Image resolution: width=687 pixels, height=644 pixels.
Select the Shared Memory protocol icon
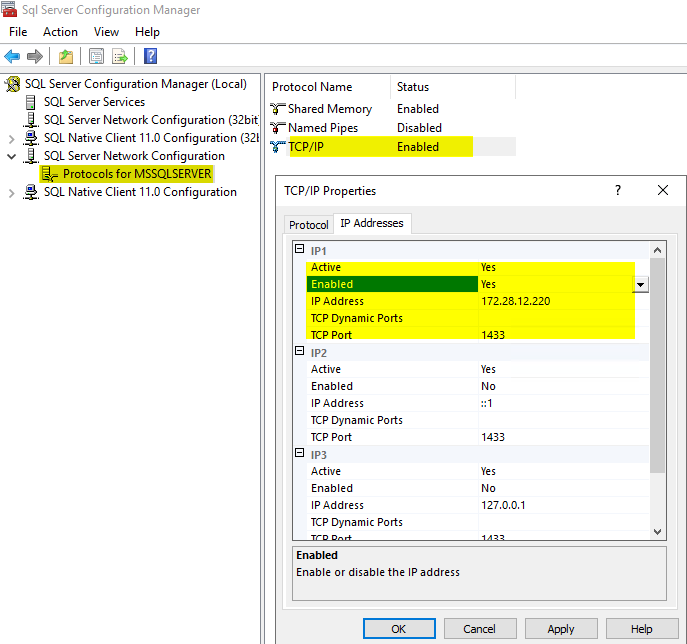coord(278,109)
